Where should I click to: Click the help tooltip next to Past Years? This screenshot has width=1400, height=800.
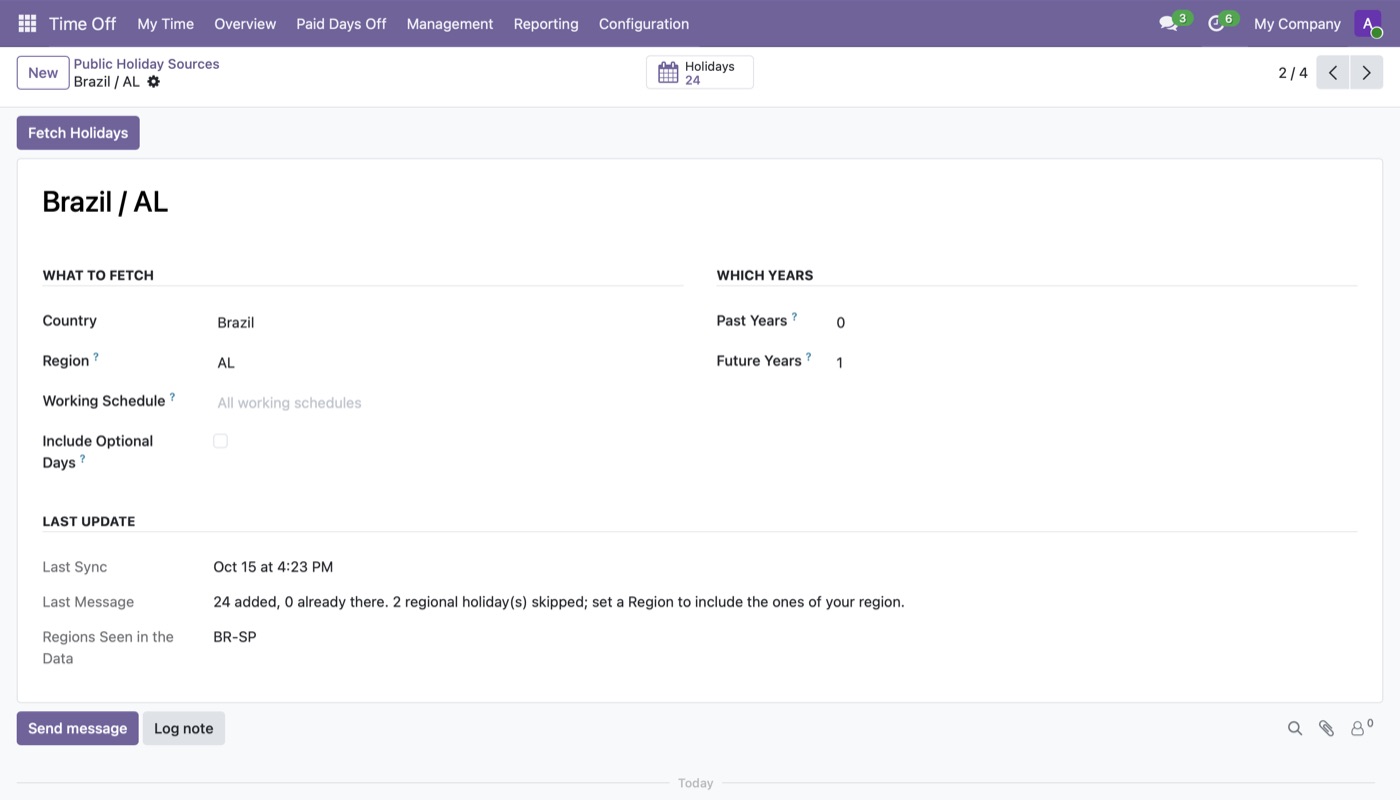794,317
